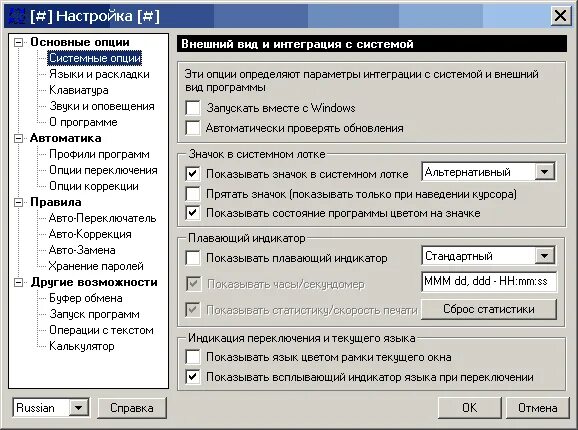Uncheck Показывать состояние программы цветом на значке
Screen dimensions: 578x430
point(193,213)
